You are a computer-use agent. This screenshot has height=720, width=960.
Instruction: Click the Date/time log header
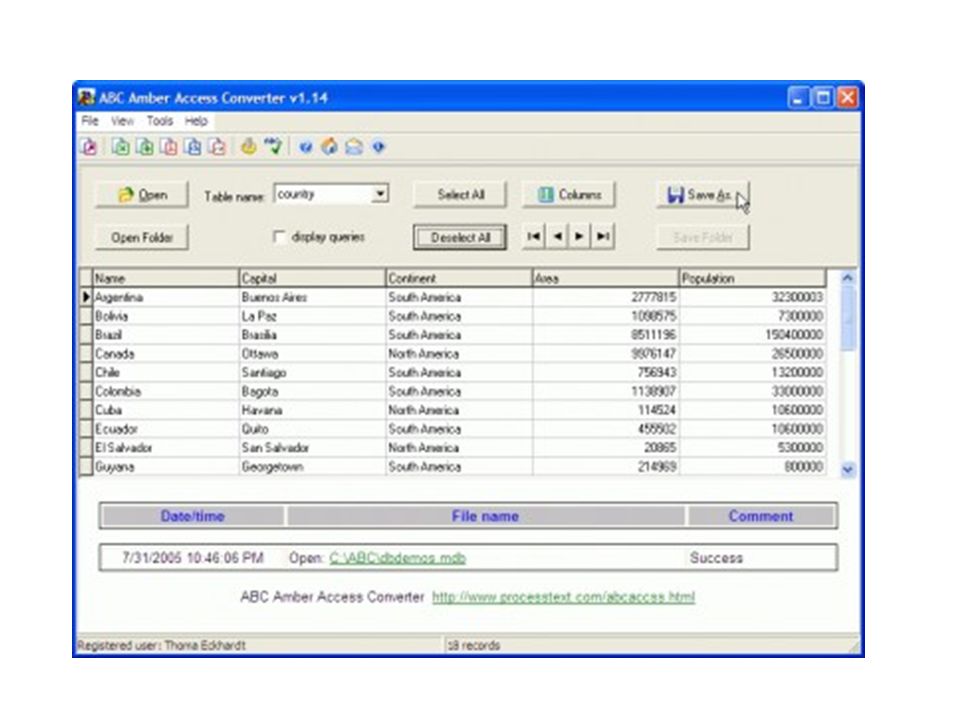(x=192, y=516)
